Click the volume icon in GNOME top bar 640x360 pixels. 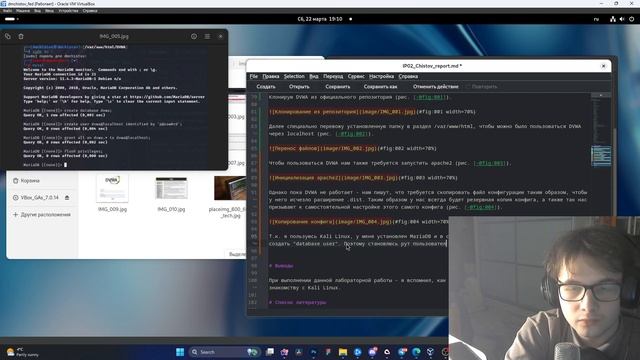tap(622, 19)
